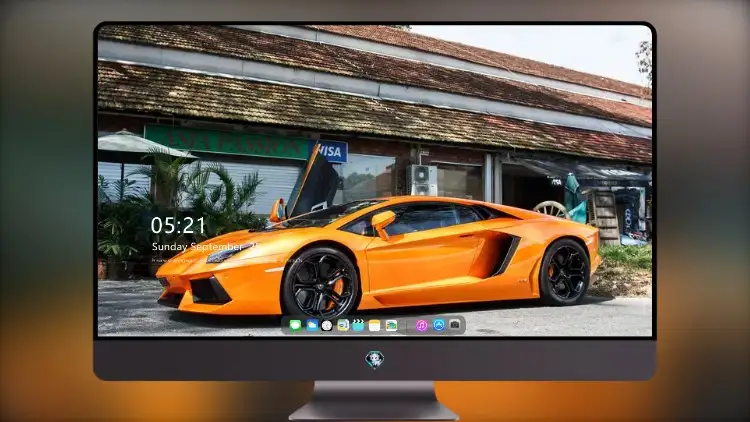Open the blue App Store icon
The height and width of the screenshot is (422, 750).
tap(439, 325)
